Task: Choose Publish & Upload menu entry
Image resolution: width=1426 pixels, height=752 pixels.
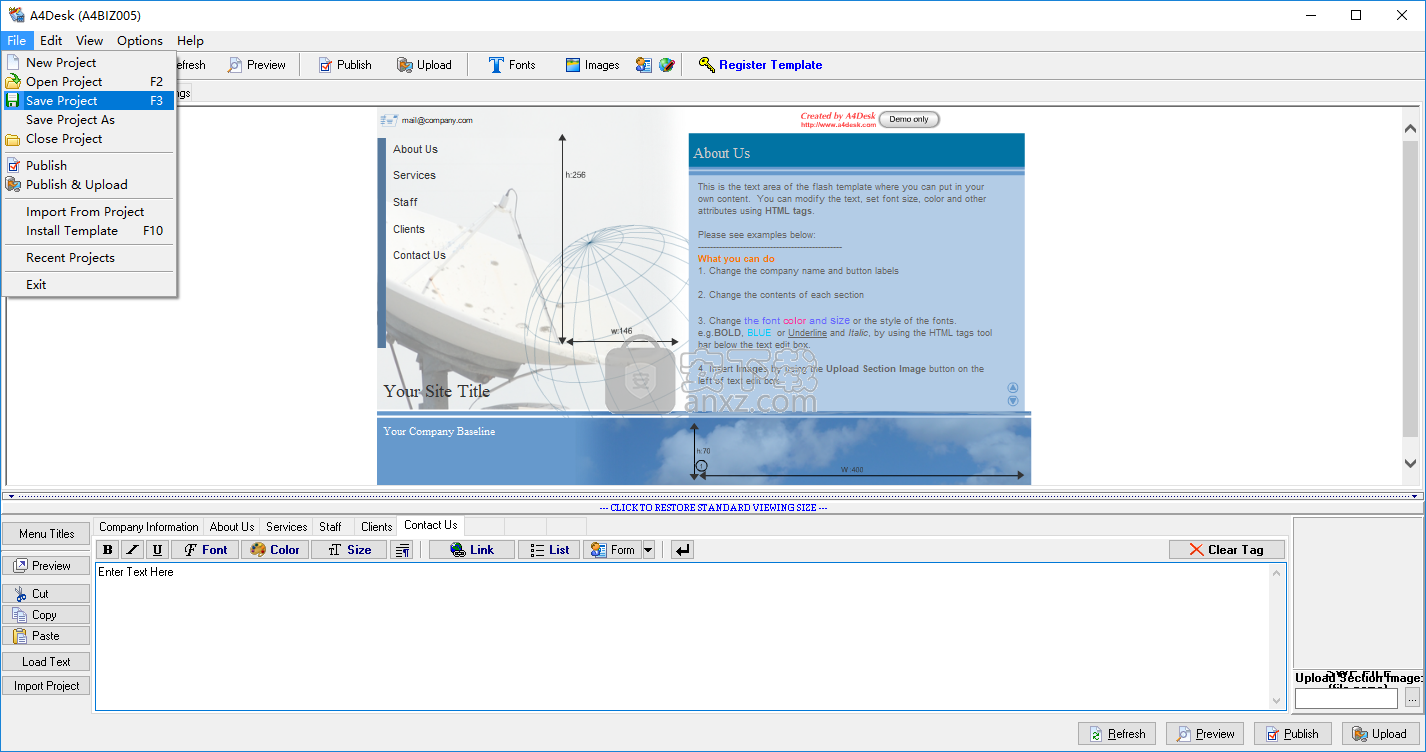Action: (x=89, y=185)
